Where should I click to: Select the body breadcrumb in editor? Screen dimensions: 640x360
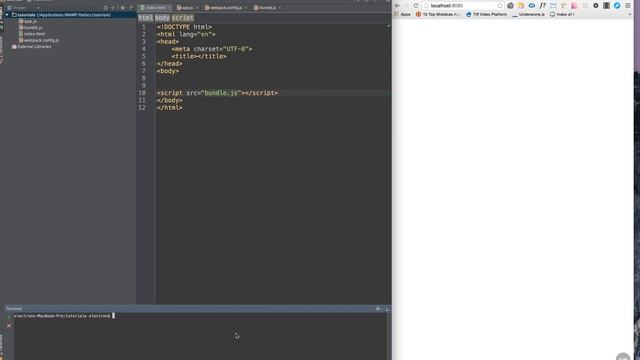[x=162, y=18]
